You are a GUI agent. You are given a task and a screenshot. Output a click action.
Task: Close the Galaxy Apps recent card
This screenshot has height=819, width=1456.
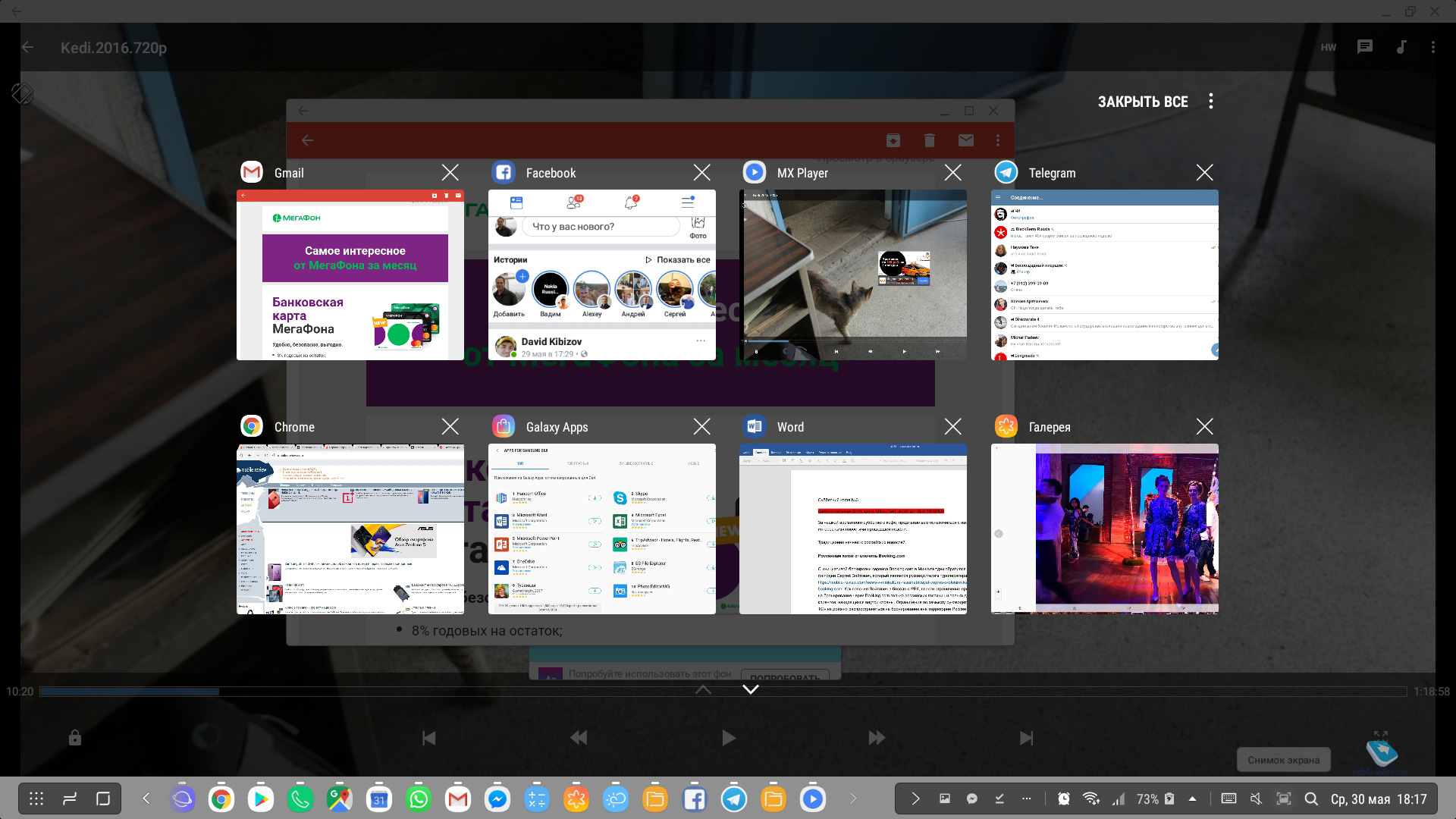(x=701, y=426)
